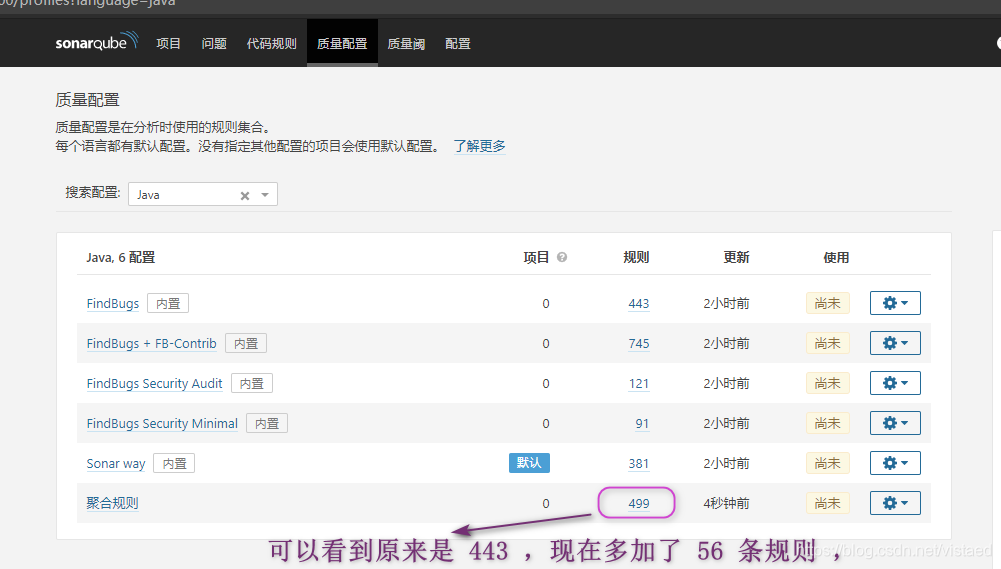Click the 默认 badge on Sonar way
Screen dimensions: 1001x569
pyautogui.click(x=529, y=463)
